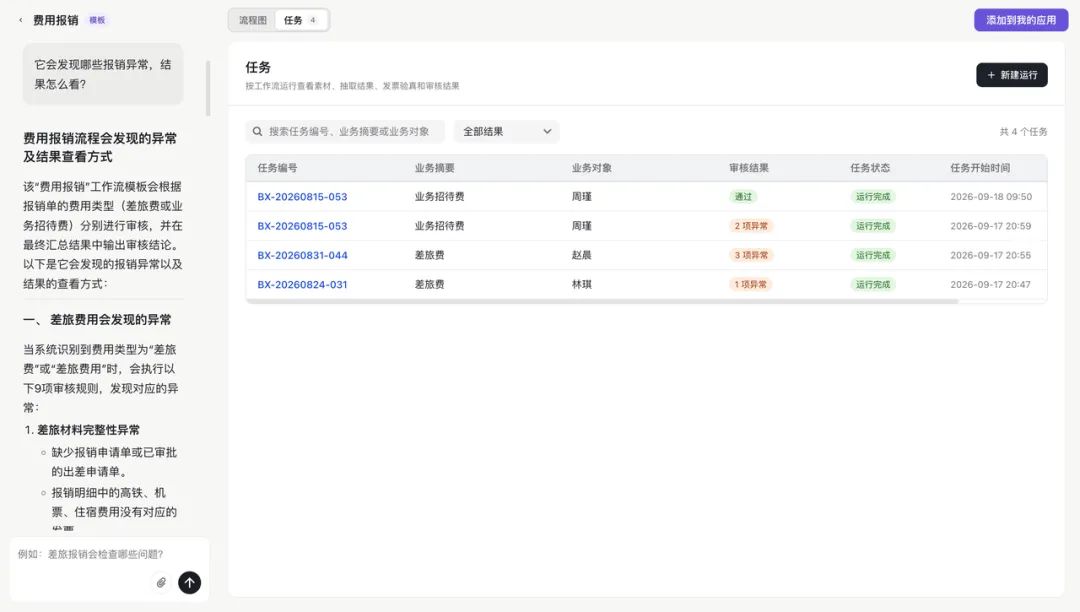The height and width of the screenshot is (612, 1080).
Task: Click the 添加到我的应用 button
Action: (x=1021, y=20)
